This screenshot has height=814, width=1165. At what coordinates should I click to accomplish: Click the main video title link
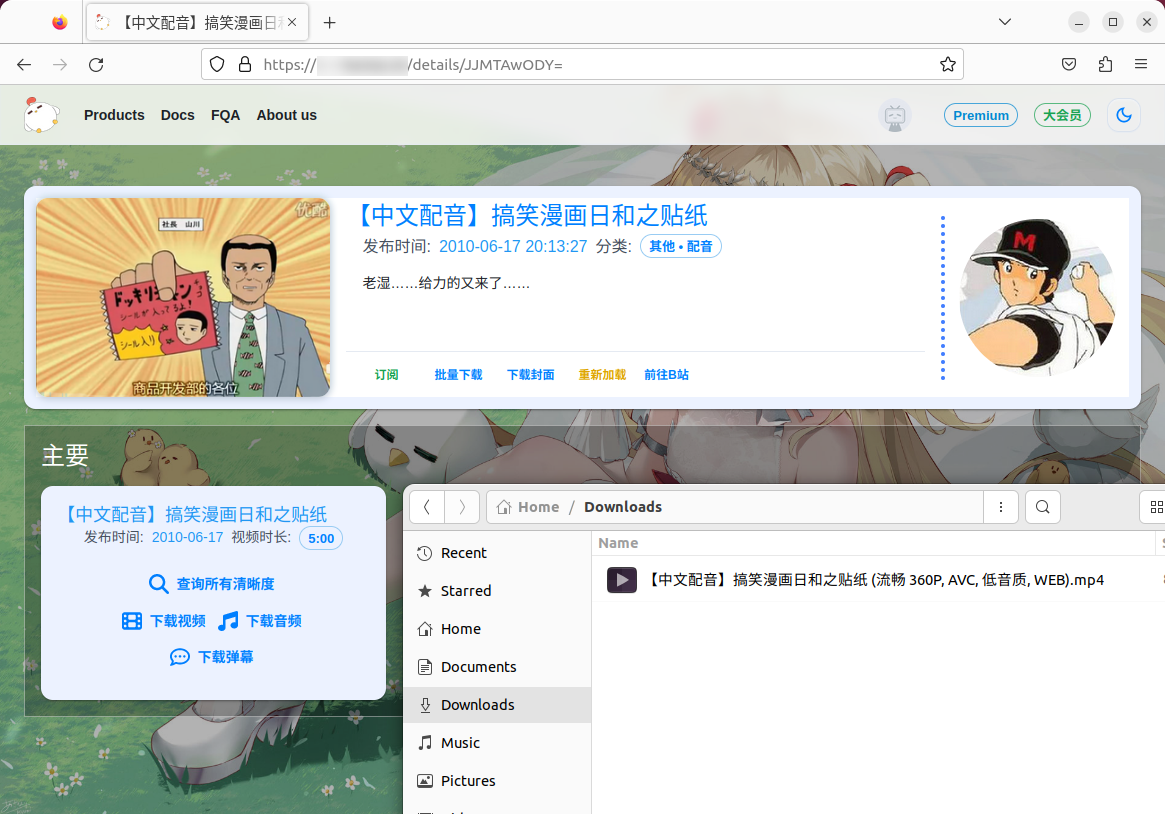point(533,215)
